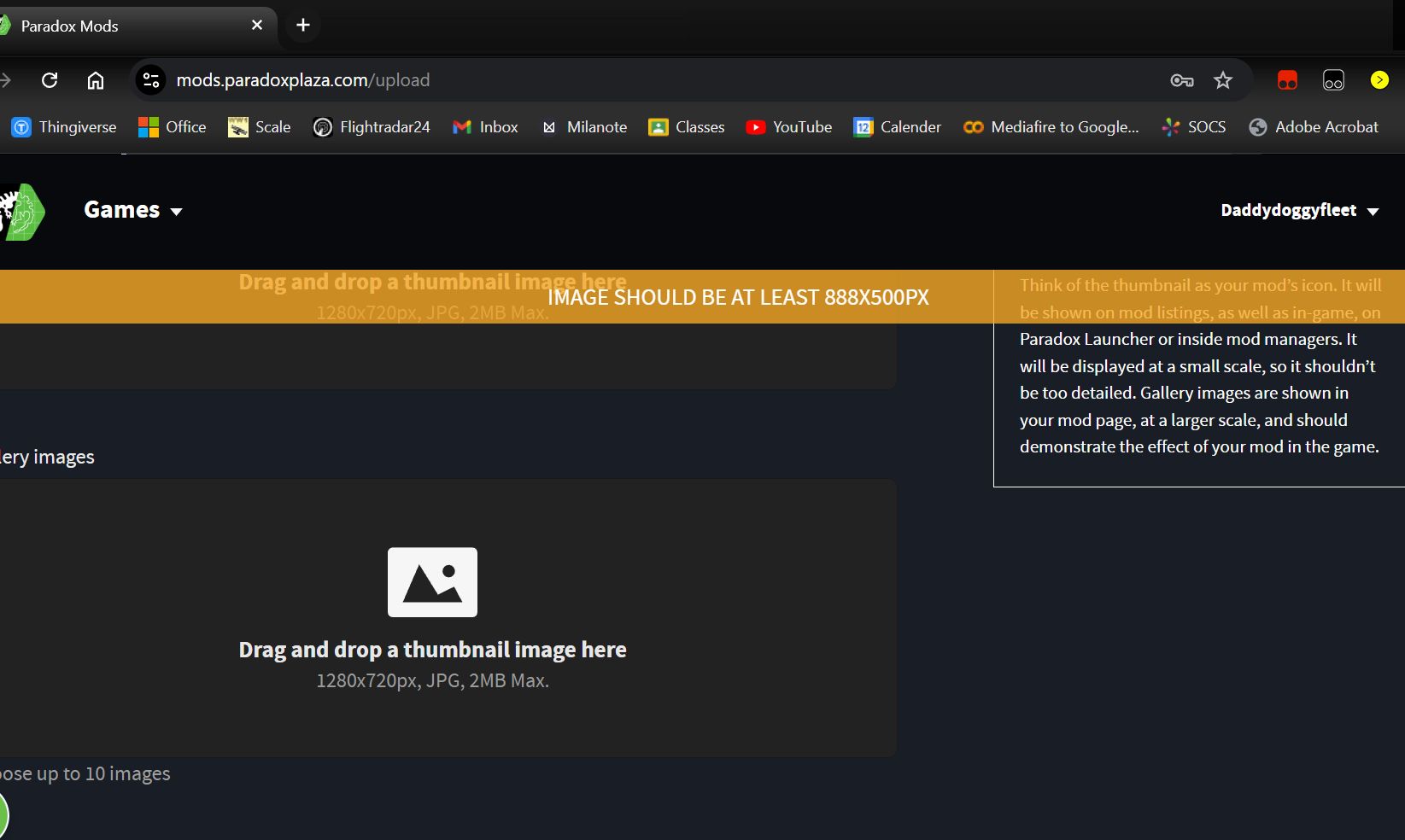Open a new browser tab
This screenshot has height=840, width=1405.
coord(303,26)
